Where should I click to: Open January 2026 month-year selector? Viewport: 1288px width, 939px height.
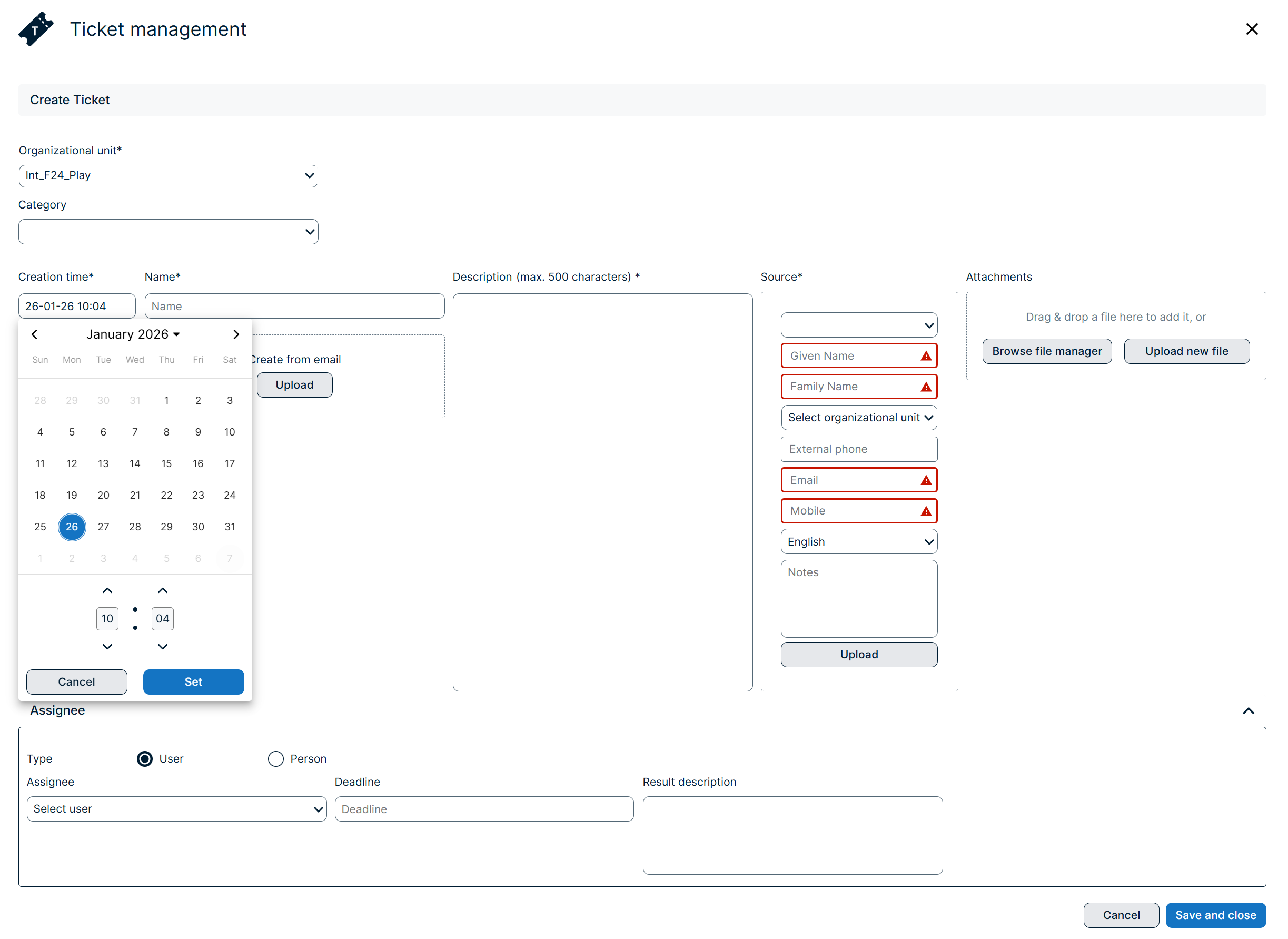pos(133,334)
